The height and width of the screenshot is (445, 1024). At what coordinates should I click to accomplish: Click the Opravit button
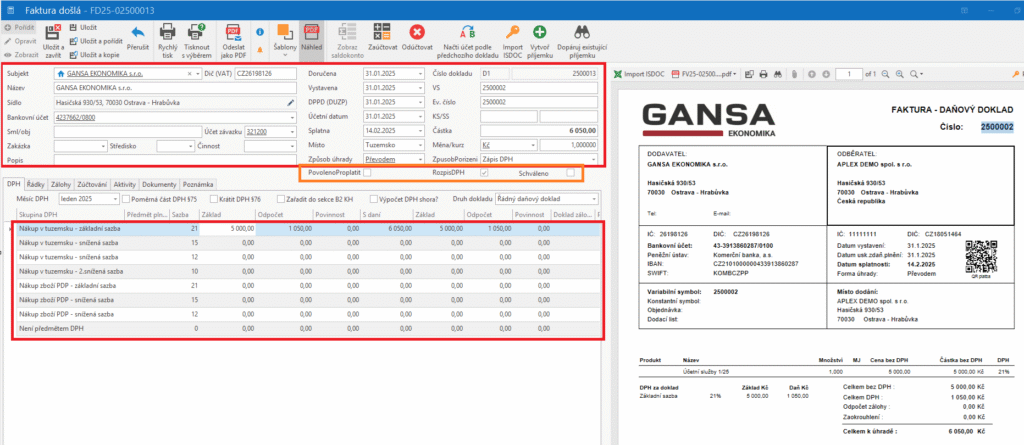click(20, 41)
